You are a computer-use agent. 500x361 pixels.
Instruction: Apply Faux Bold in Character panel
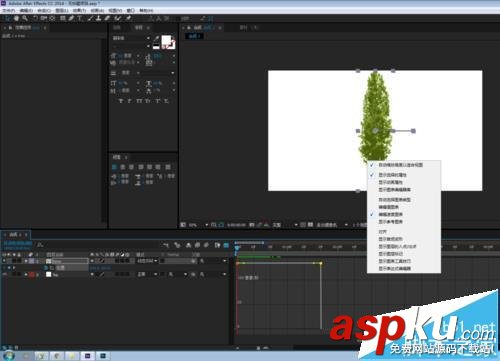point(121,101)
